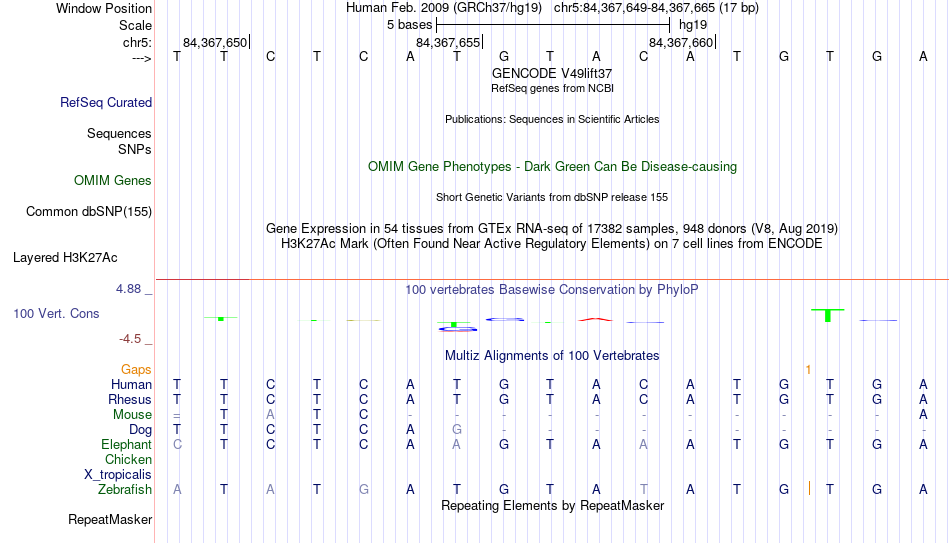
Task: Click the Gaps label
Action: tap(136, 369)
